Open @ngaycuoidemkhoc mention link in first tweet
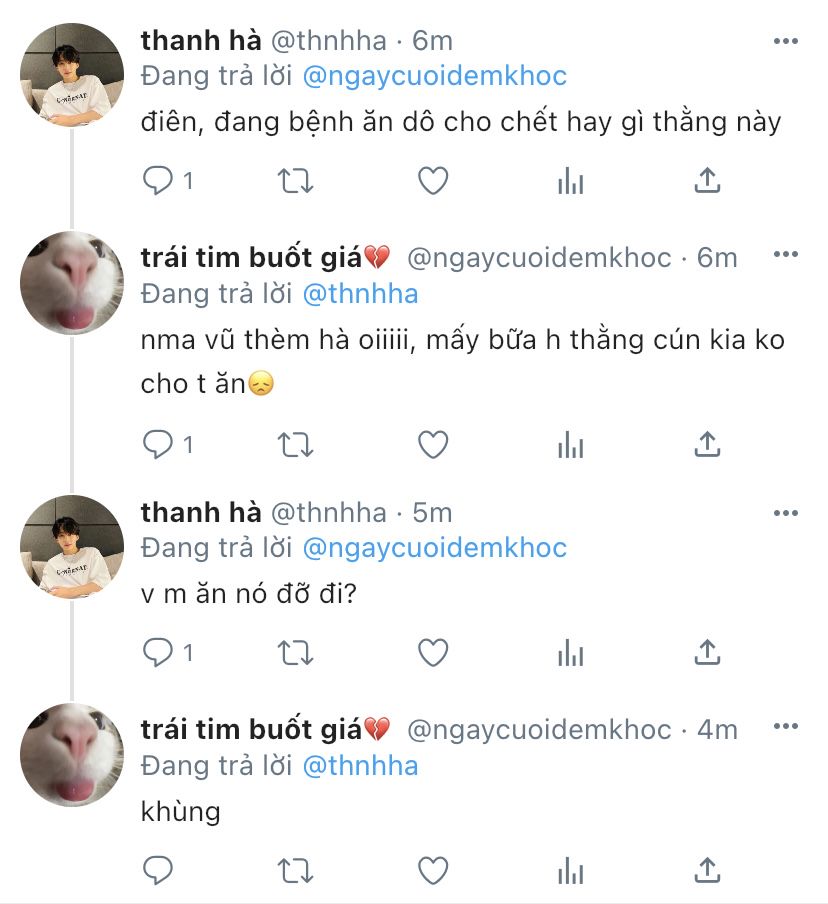The height and width of the screenshot is (904, 828). point(434,75)
